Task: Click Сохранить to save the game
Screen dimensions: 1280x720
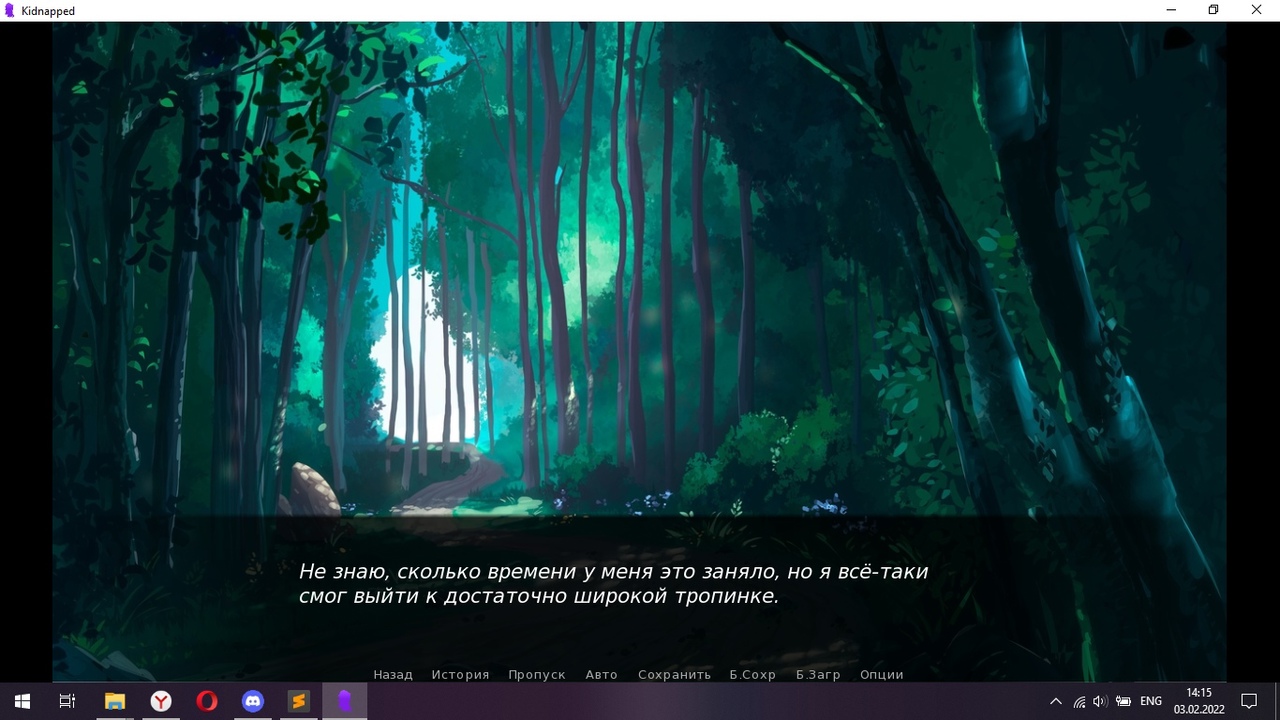Action: (x=674, y=675)
